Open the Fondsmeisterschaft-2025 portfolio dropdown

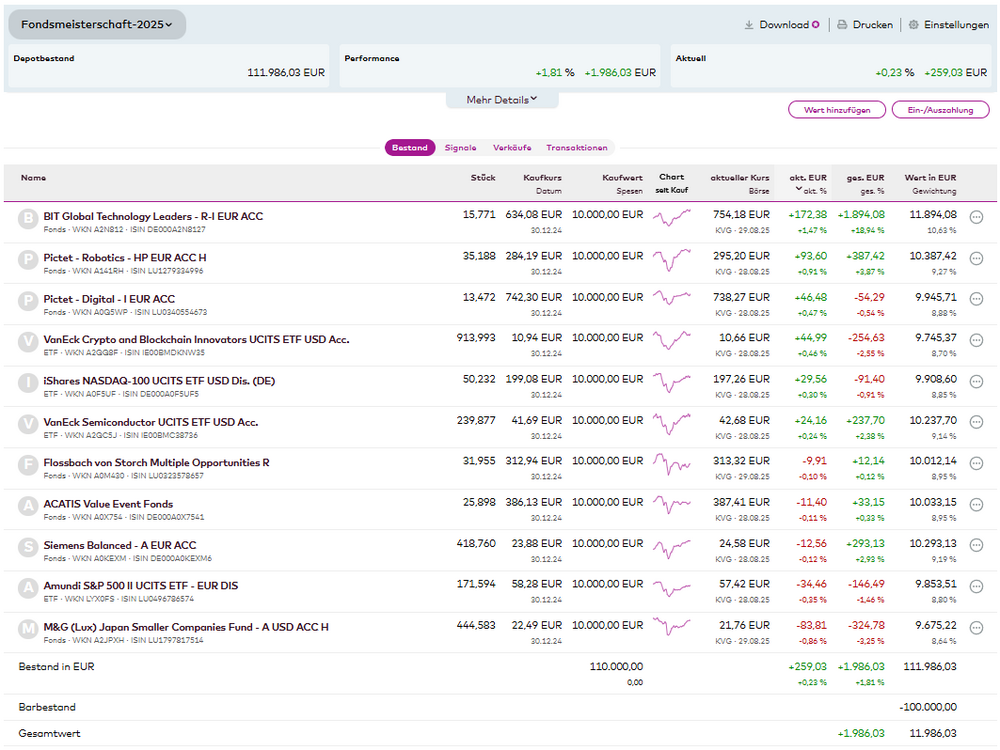click(97, 24)
